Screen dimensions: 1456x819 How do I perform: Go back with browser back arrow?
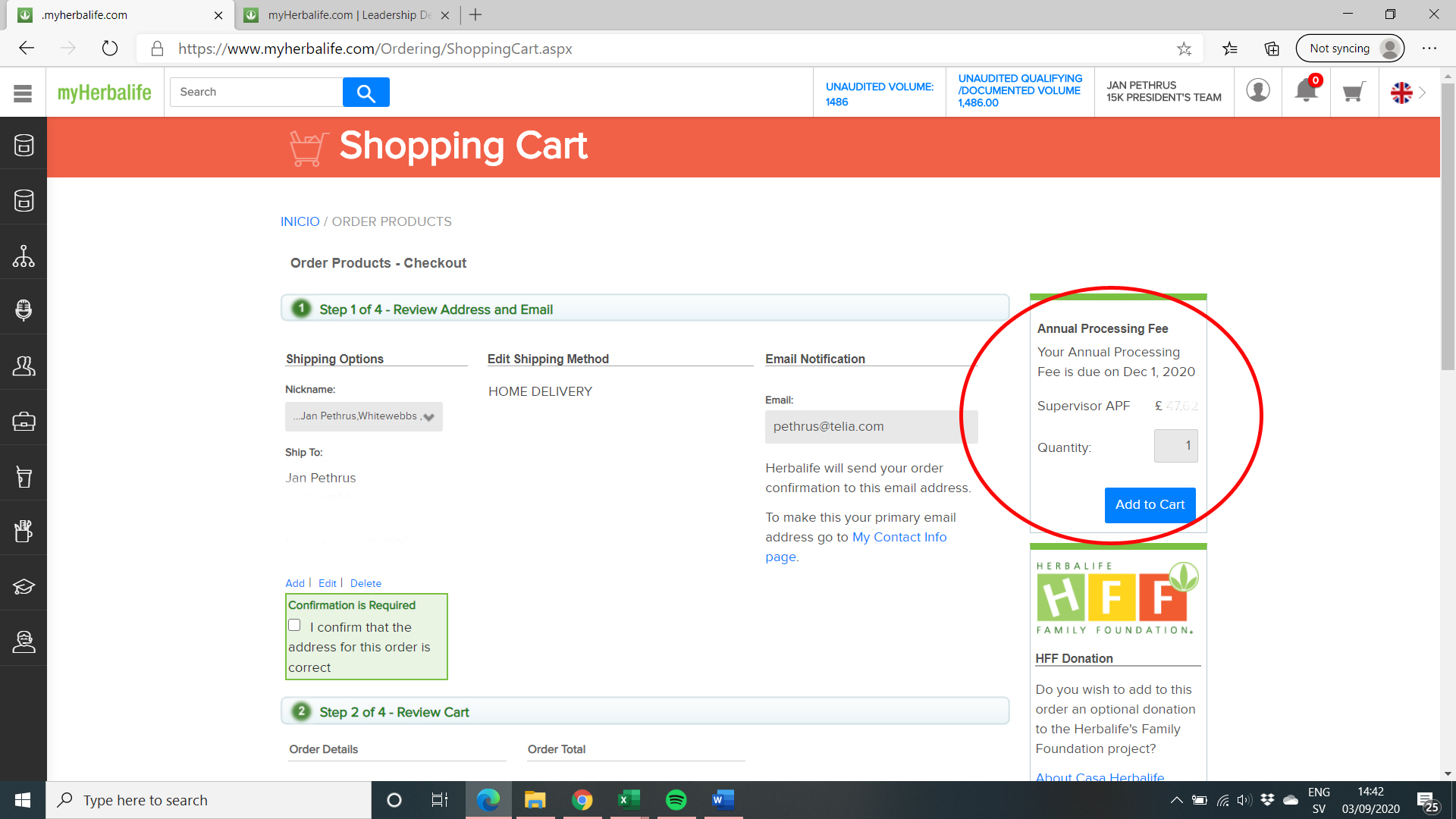pyautogui.click(x=27, y=49)
